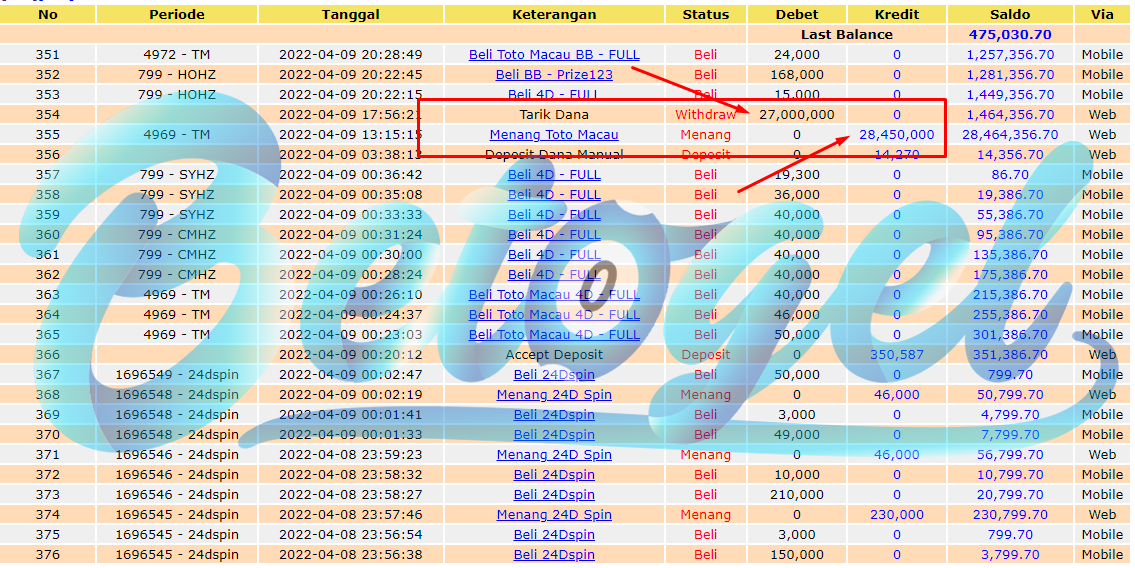This screenshot has height=568, width=1135.
Task: Open the Beli BB - Prize123 link
Action: (x=554, y=75)
